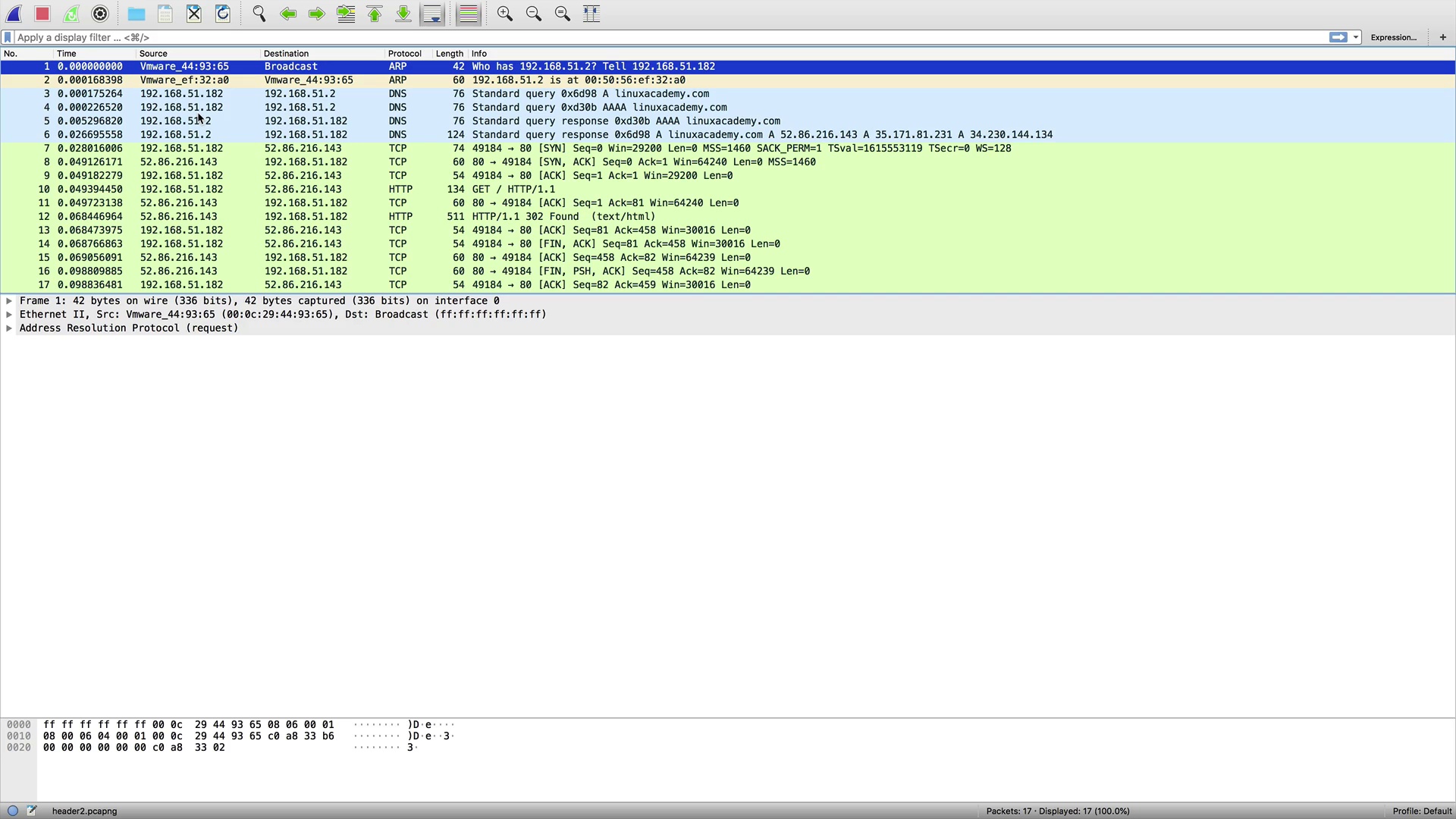Go back in packet history arrow
Screen dimensions: 1456x819
[288, 14]
